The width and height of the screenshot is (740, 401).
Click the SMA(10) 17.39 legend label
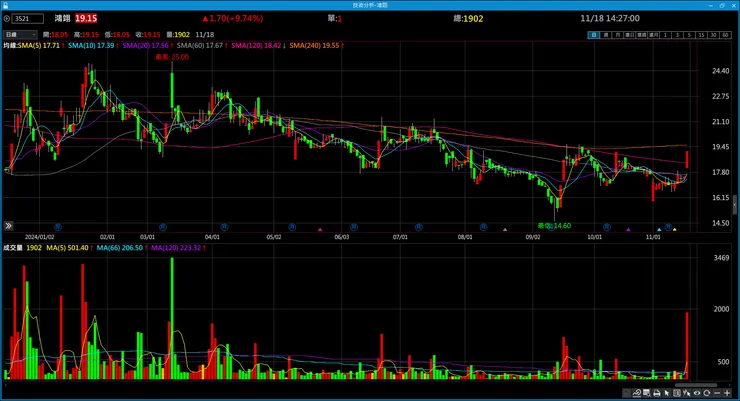click(x=91, y=46)
